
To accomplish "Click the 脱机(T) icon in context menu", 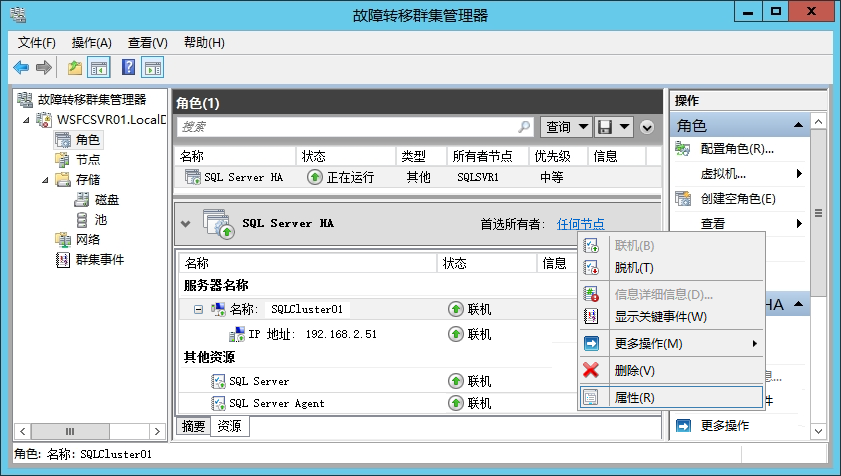I will pyautogui.click(x=591, y=267).
